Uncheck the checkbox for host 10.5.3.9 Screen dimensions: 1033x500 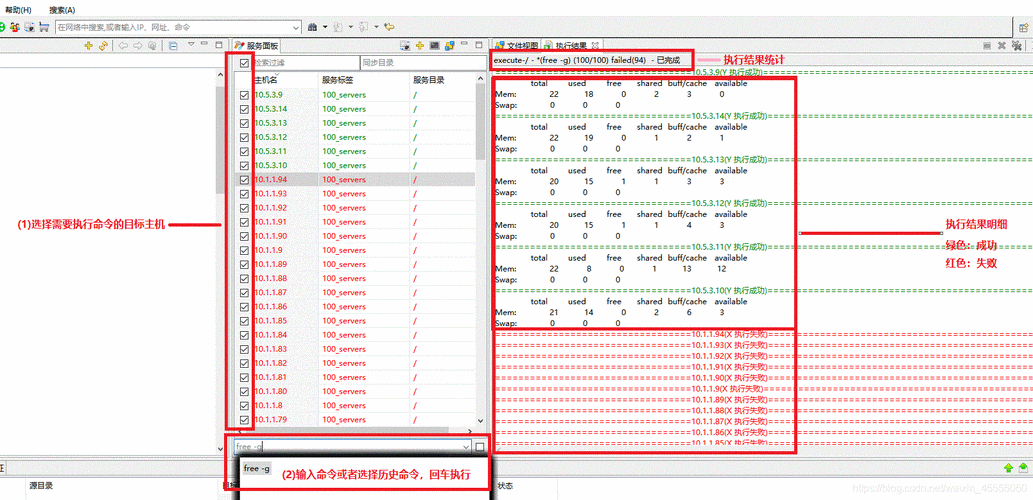coord(244,94)
